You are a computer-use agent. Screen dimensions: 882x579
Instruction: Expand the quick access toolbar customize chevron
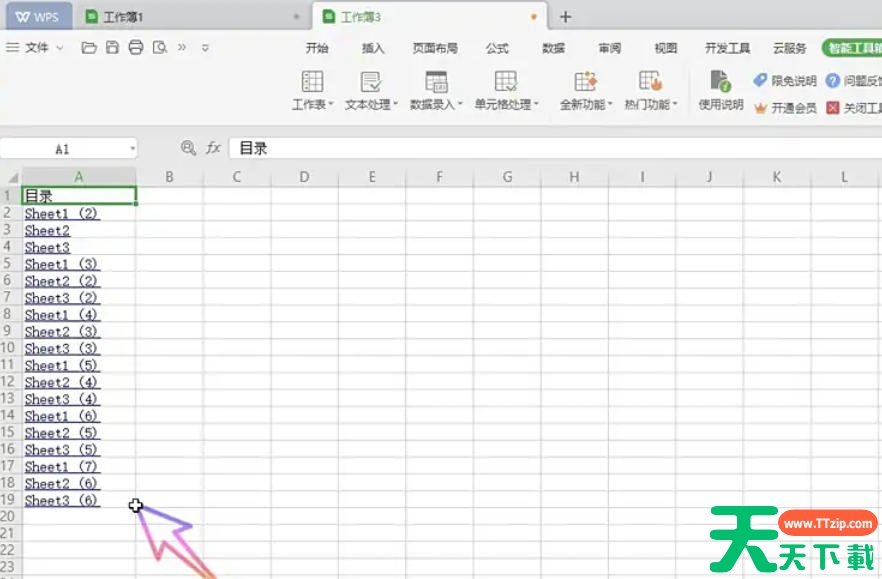(207, 47)
